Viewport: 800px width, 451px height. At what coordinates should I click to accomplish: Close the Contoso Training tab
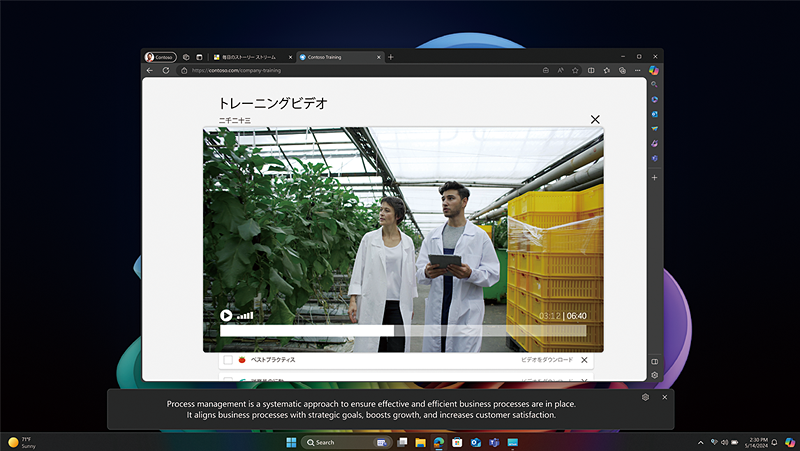click(x=379, y=57)
